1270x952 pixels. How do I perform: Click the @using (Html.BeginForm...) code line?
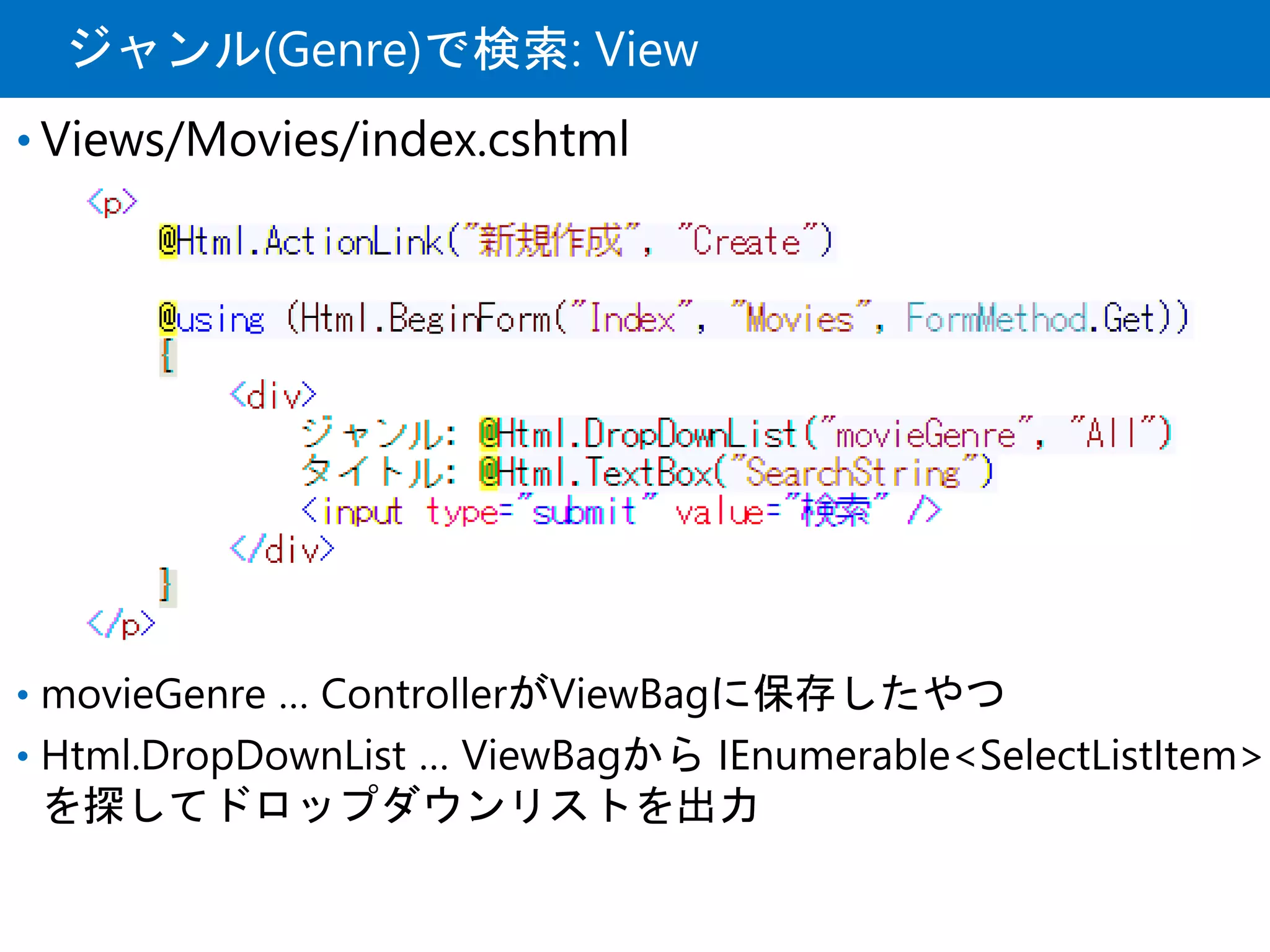click(674, 319)
